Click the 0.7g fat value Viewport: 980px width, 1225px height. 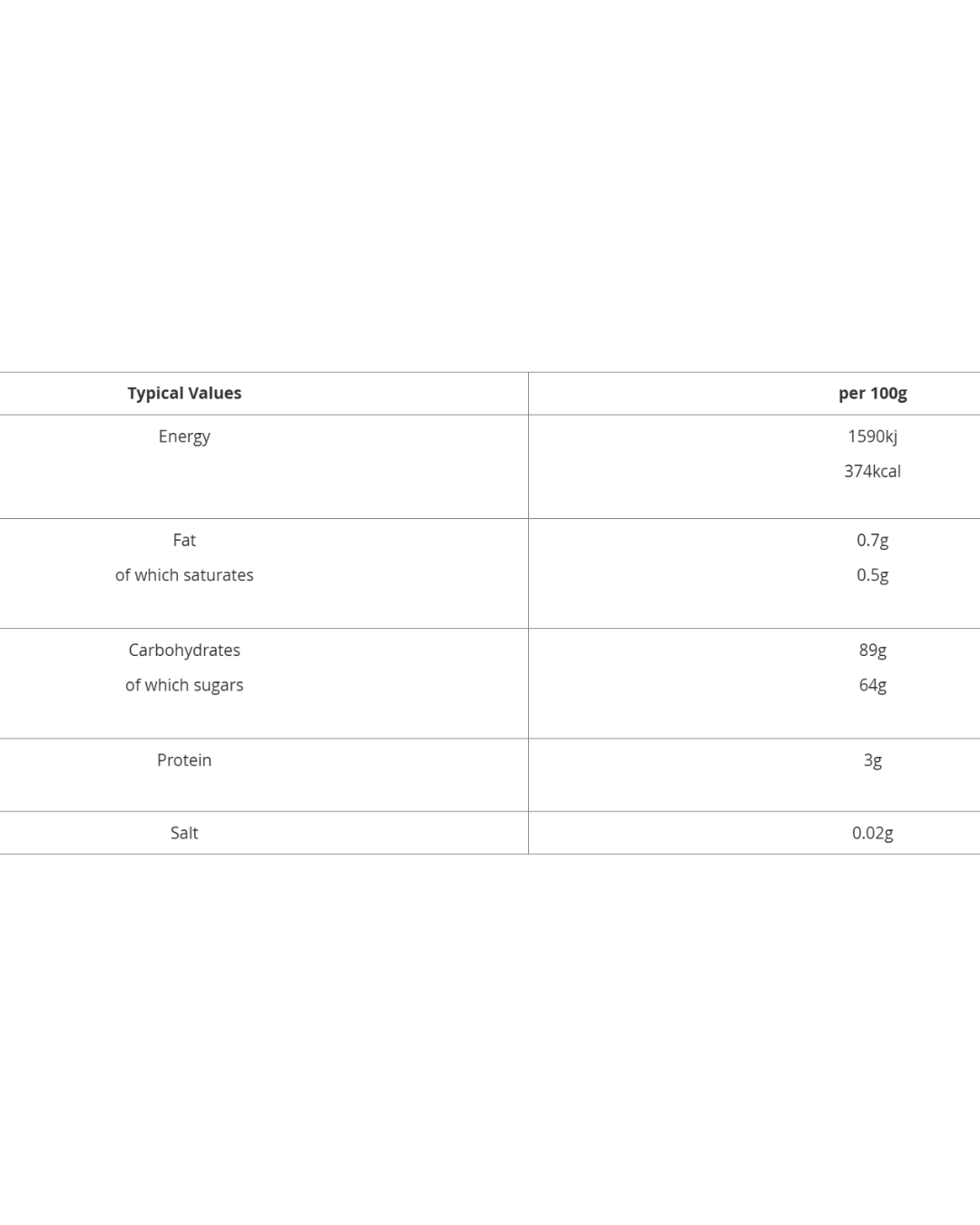[x=872, y=540]
